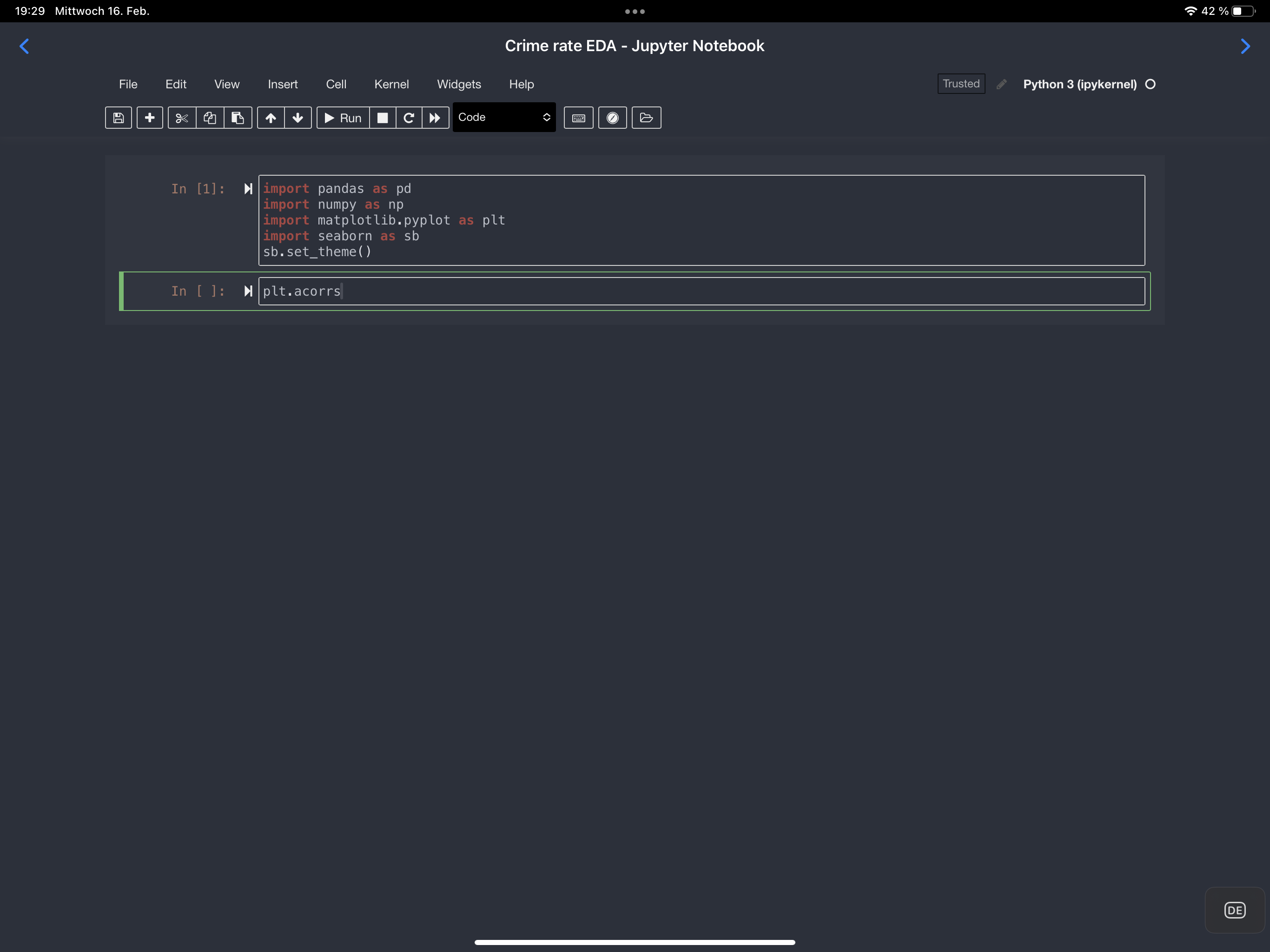Insert a new cell below using plus icon

coord(149,118)
